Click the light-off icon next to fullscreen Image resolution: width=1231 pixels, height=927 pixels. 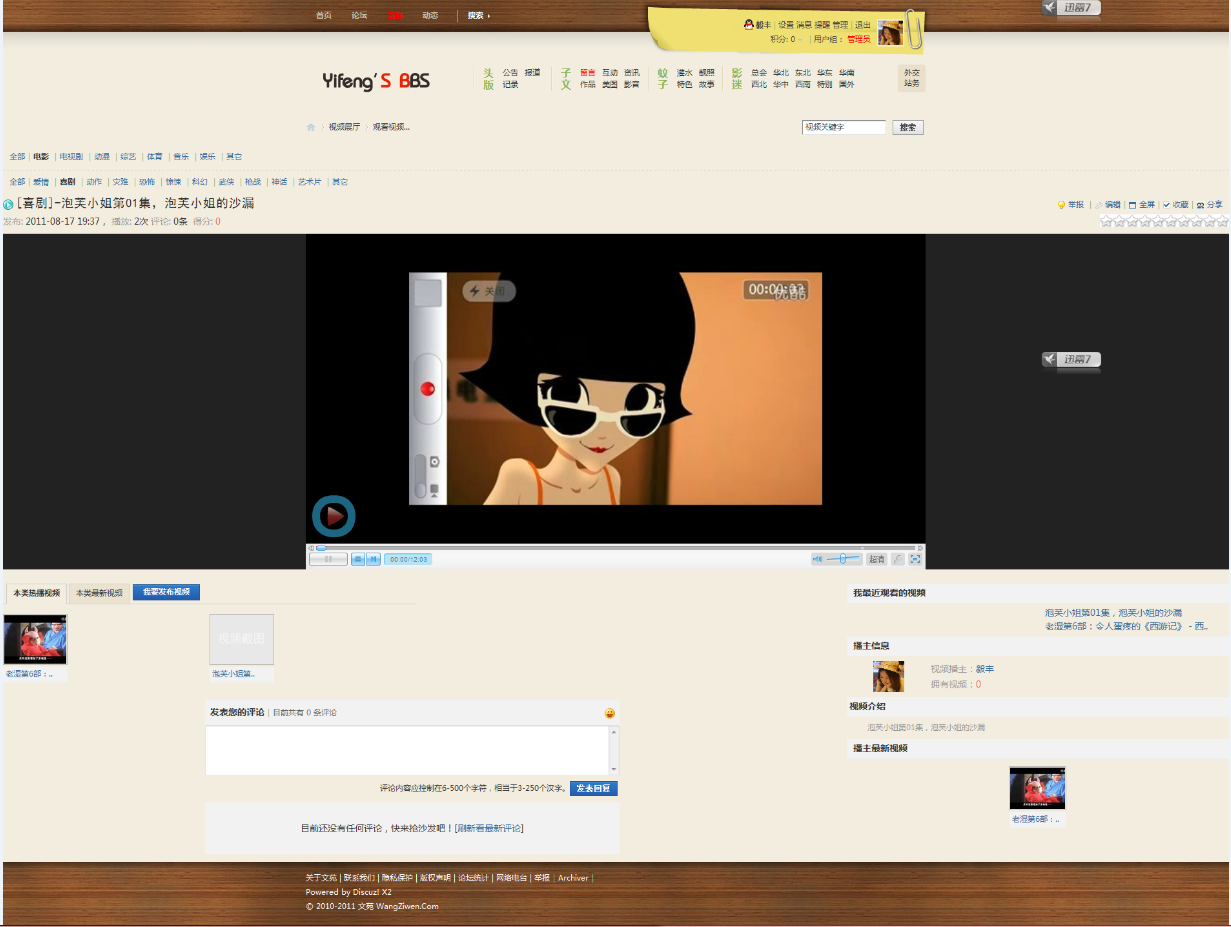pyautogui.click(x=898, y=559)
